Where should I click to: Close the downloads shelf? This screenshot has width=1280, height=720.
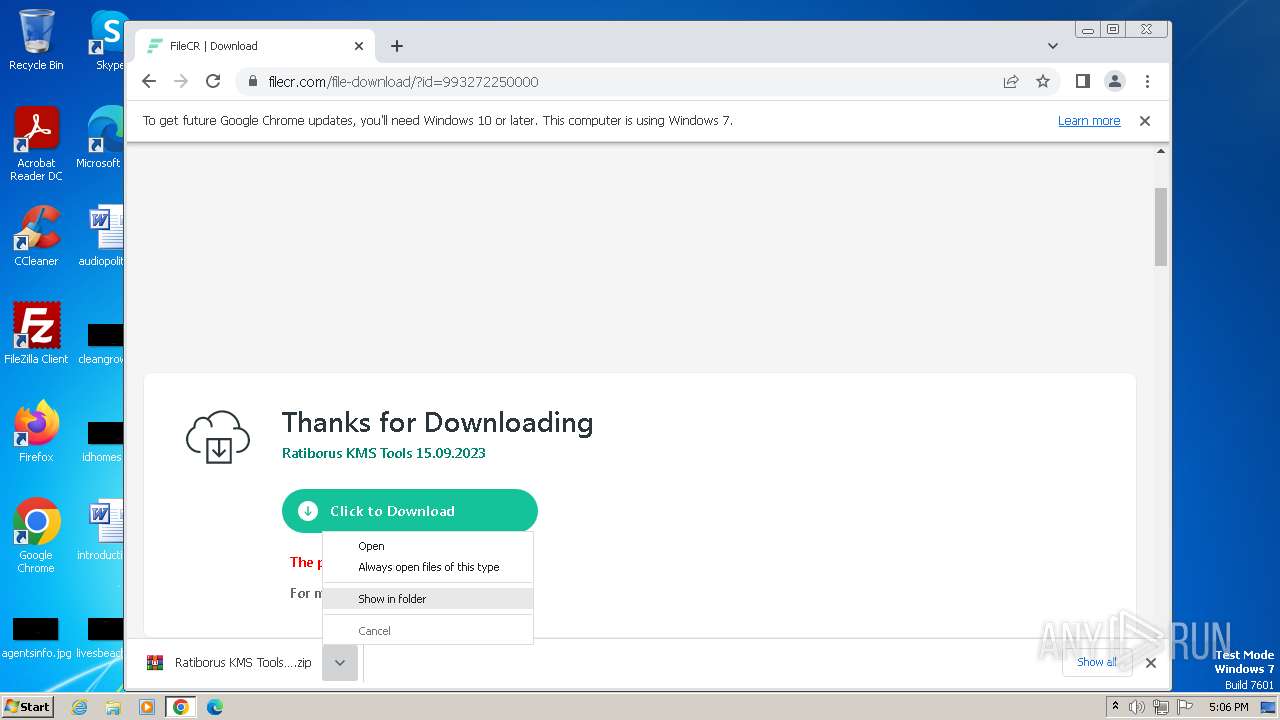tap(1151, 663)
